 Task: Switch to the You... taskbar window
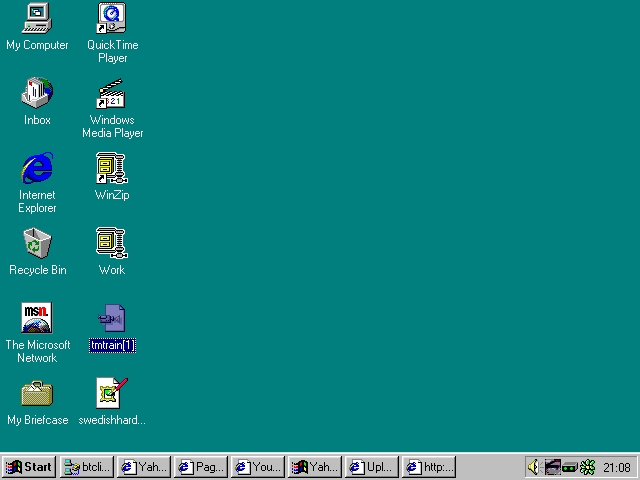click(x=257, y=467)
